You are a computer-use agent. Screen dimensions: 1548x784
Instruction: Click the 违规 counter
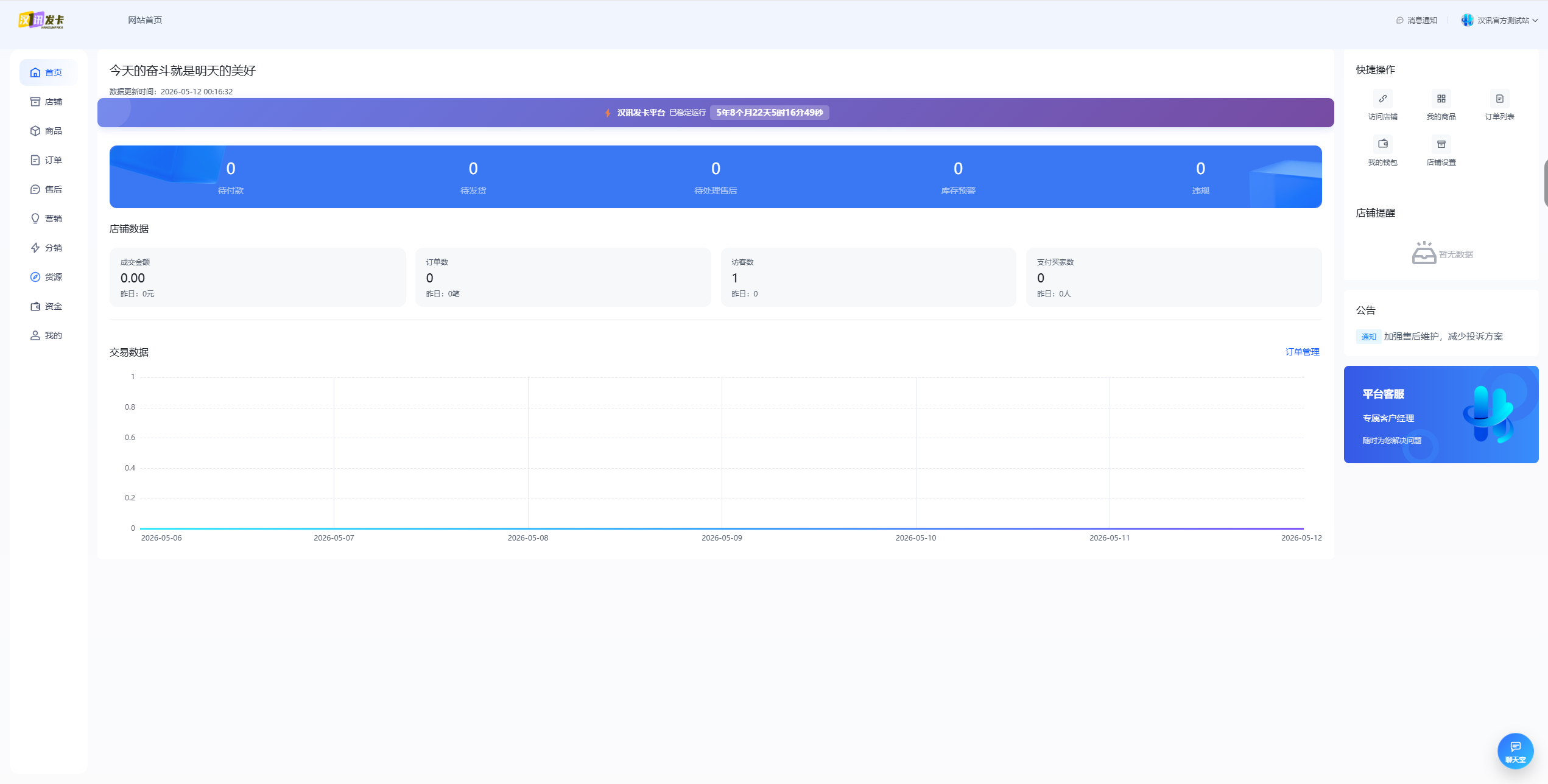pyautogui.click(x=1200, y=177)
